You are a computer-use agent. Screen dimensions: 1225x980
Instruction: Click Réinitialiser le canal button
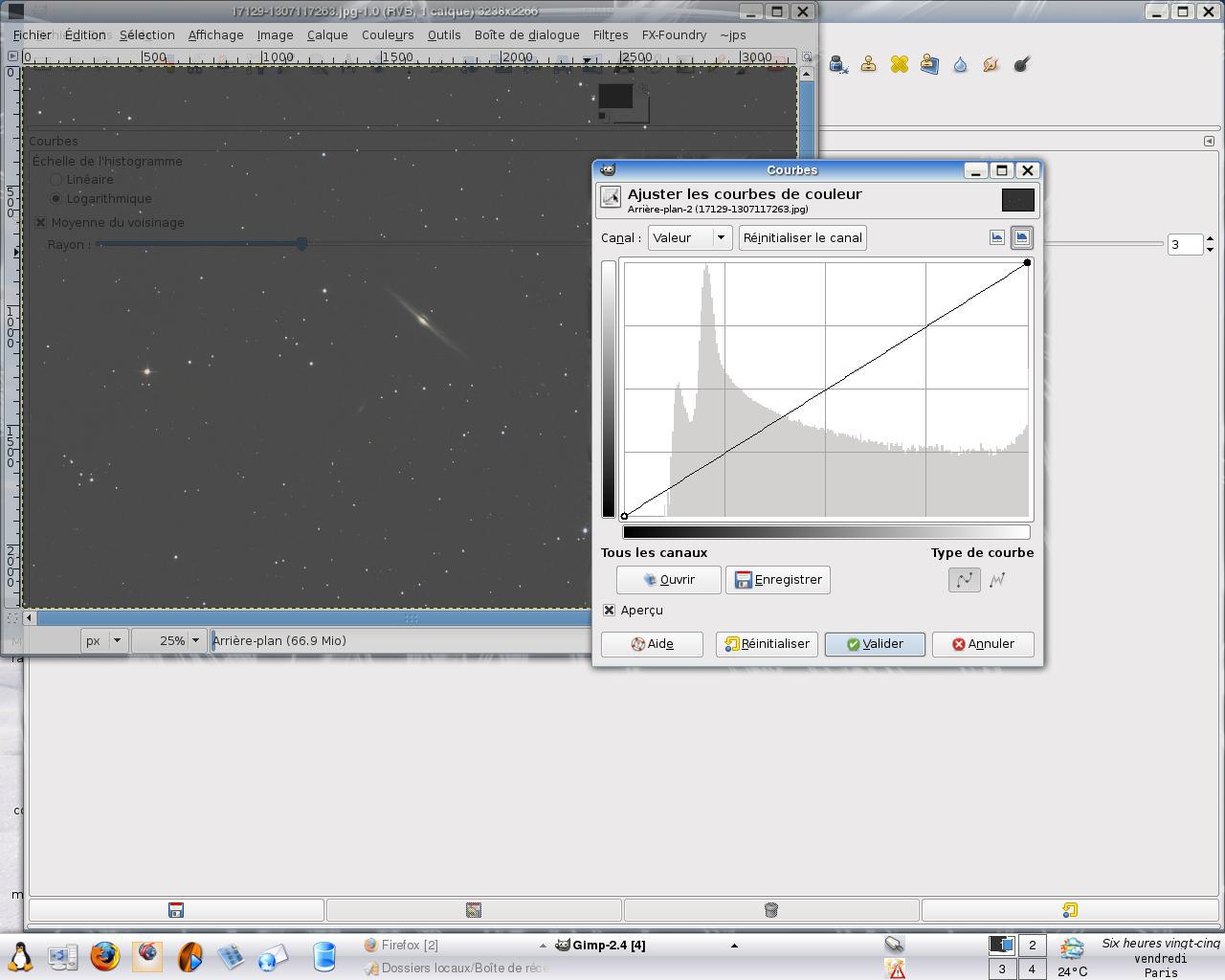(x=803, y=237)
